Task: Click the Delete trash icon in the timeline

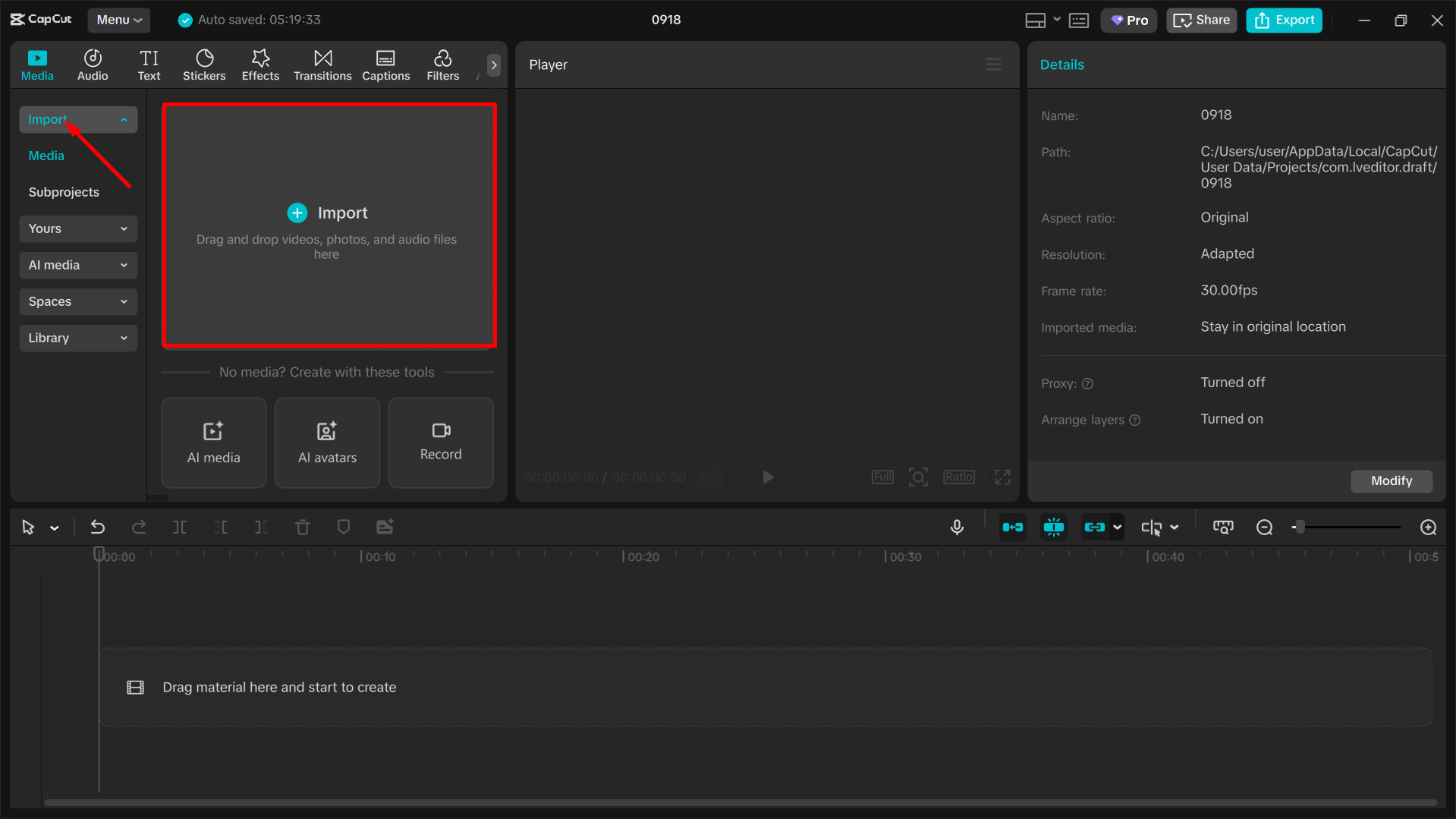Action: (302, 527)
